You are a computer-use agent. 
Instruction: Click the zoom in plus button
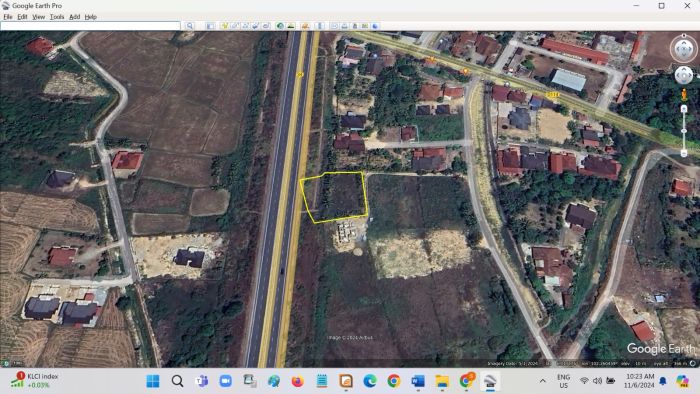coord(683,109)
